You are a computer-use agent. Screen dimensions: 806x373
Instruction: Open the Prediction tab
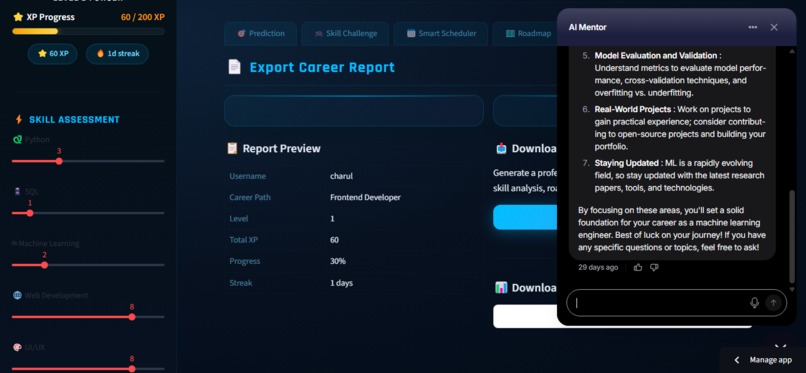(261, 33)
